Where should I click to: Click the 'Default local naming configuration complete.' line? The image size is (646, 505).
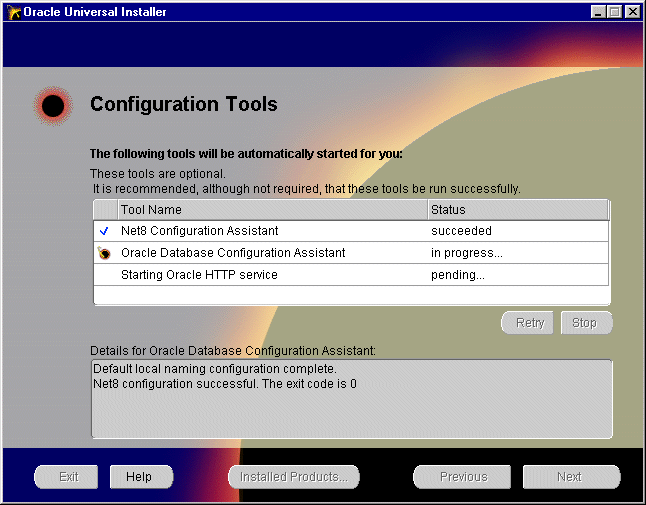point(215,369)
